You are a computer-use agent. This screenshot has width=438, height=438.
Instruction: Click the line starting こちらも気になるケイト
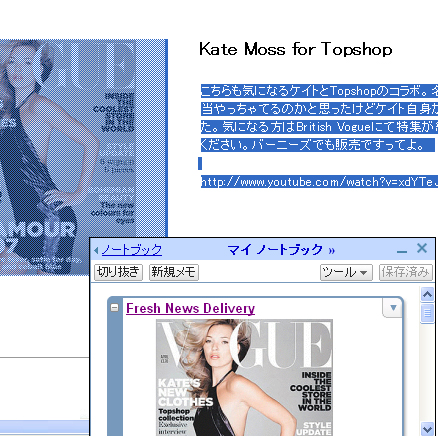coord(319,91)
